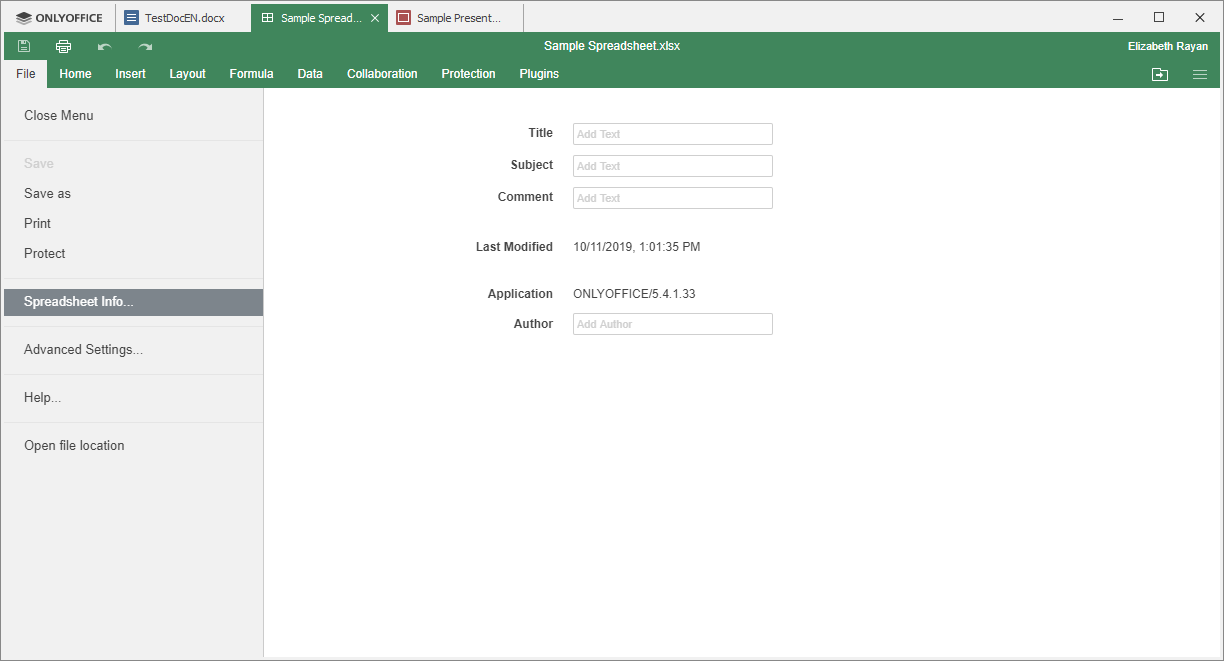Click the Undo arrow icon

[x=103, y=46]
